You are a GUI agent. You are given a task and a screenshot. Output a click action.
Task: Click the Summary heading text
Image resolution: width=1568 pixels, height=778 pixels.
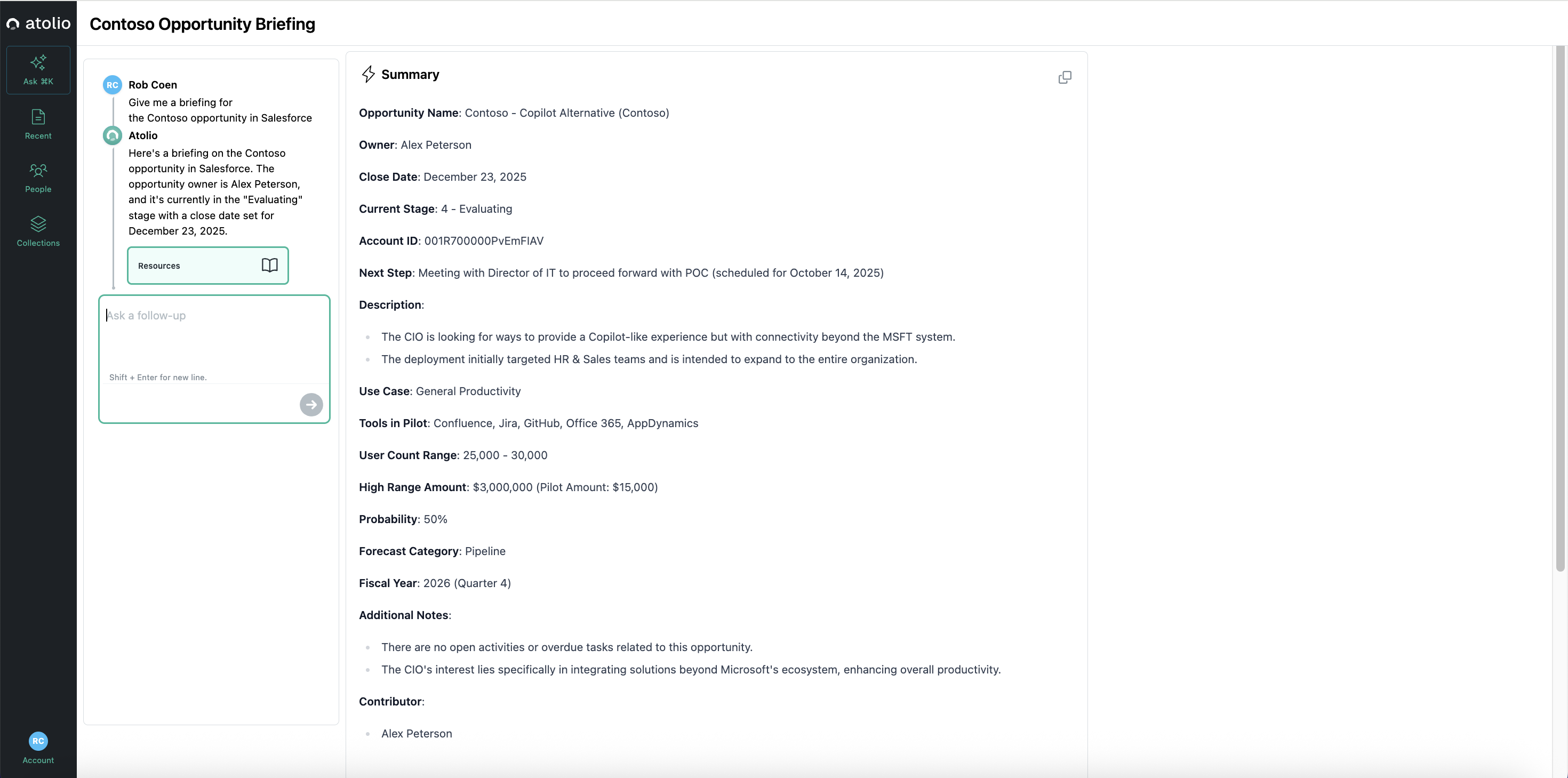[410, 74]
